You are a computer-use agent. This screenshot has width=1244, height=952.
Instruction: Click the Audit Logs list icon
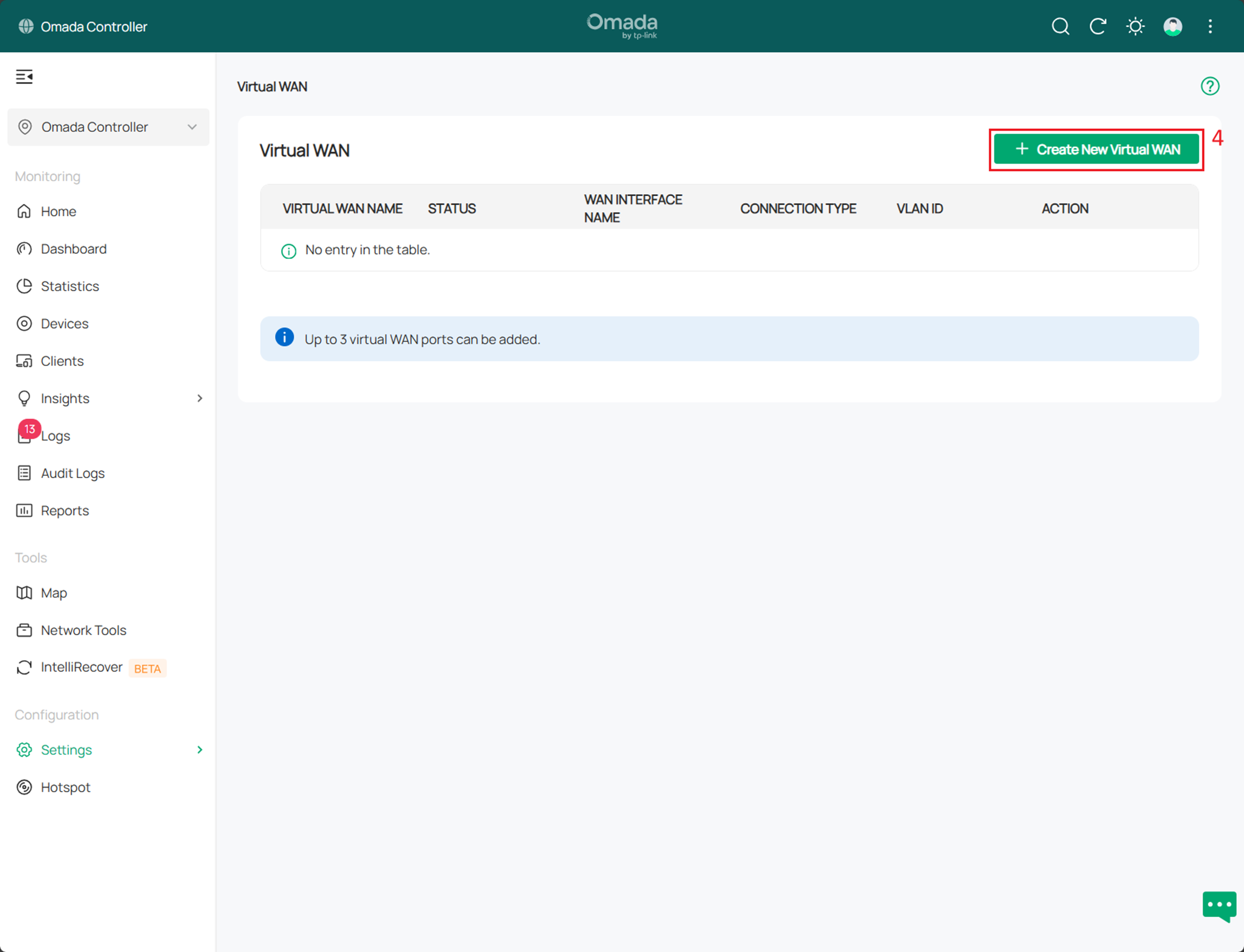[x=24, y=473]
